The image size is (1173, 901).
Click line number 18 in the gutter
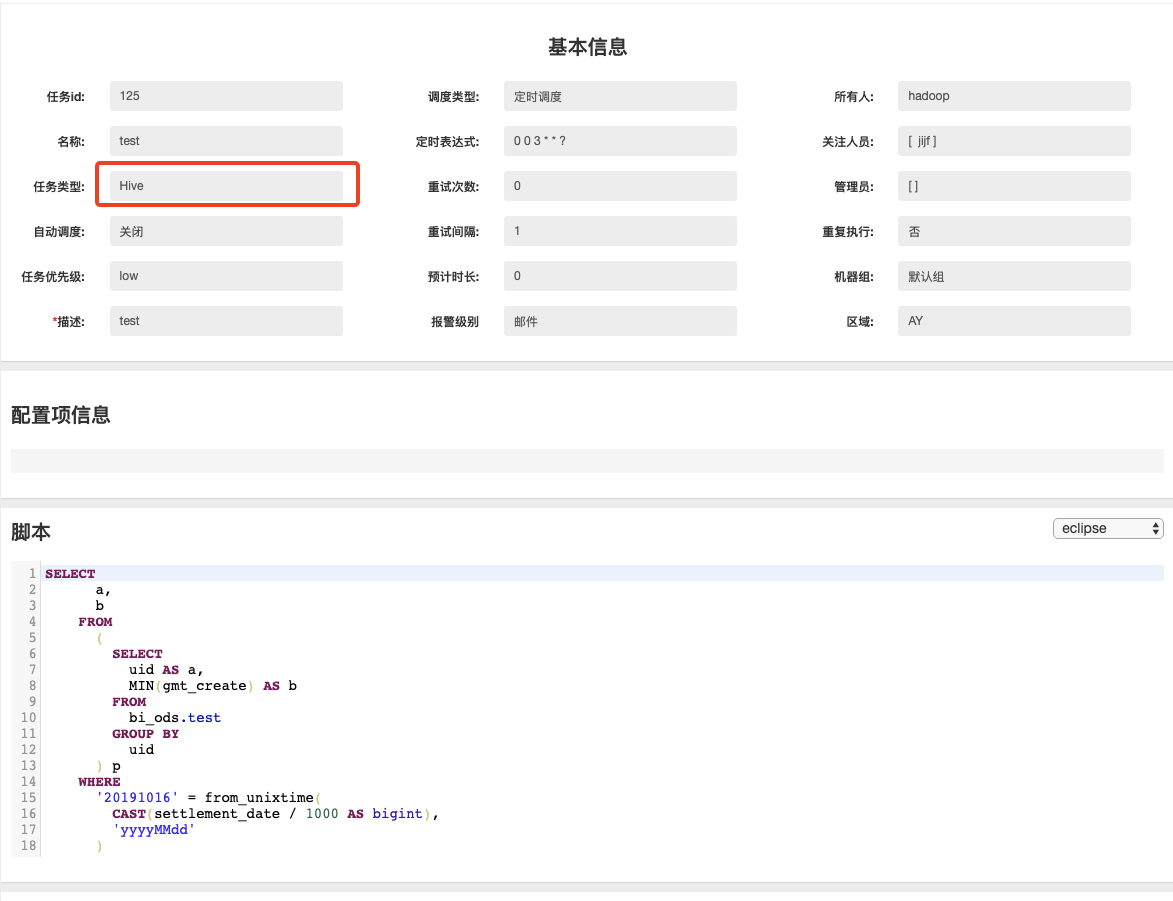28,846
